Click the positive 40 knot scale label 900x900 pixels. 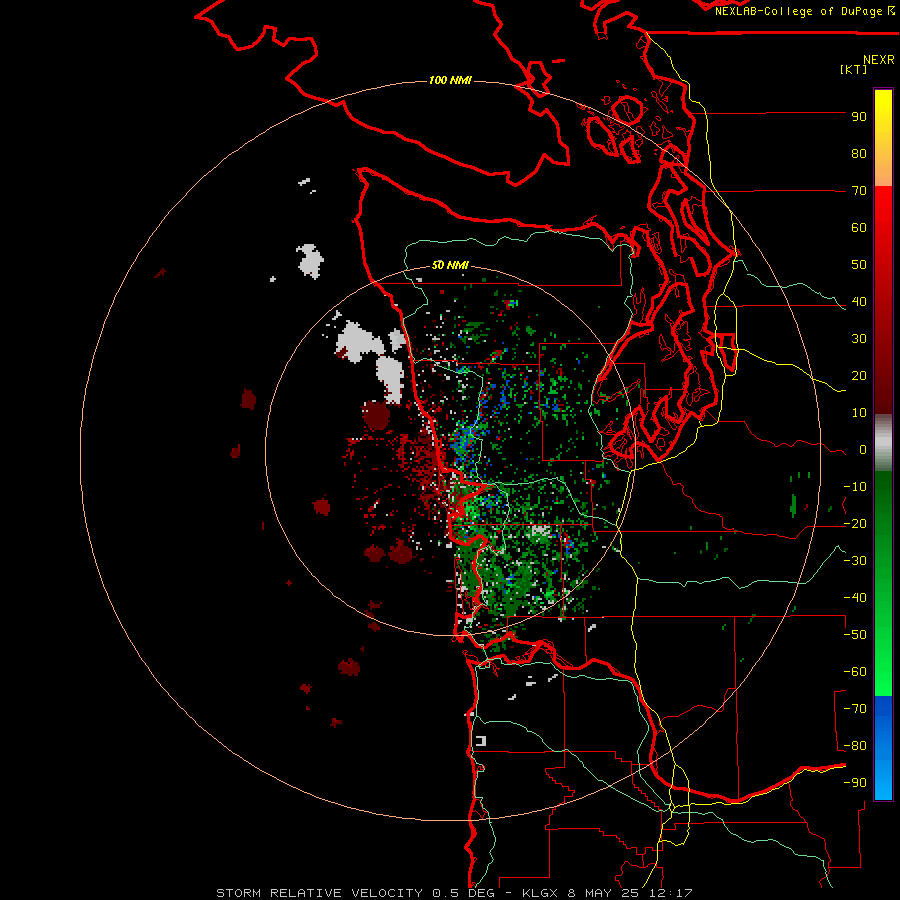tap(859, 302)
